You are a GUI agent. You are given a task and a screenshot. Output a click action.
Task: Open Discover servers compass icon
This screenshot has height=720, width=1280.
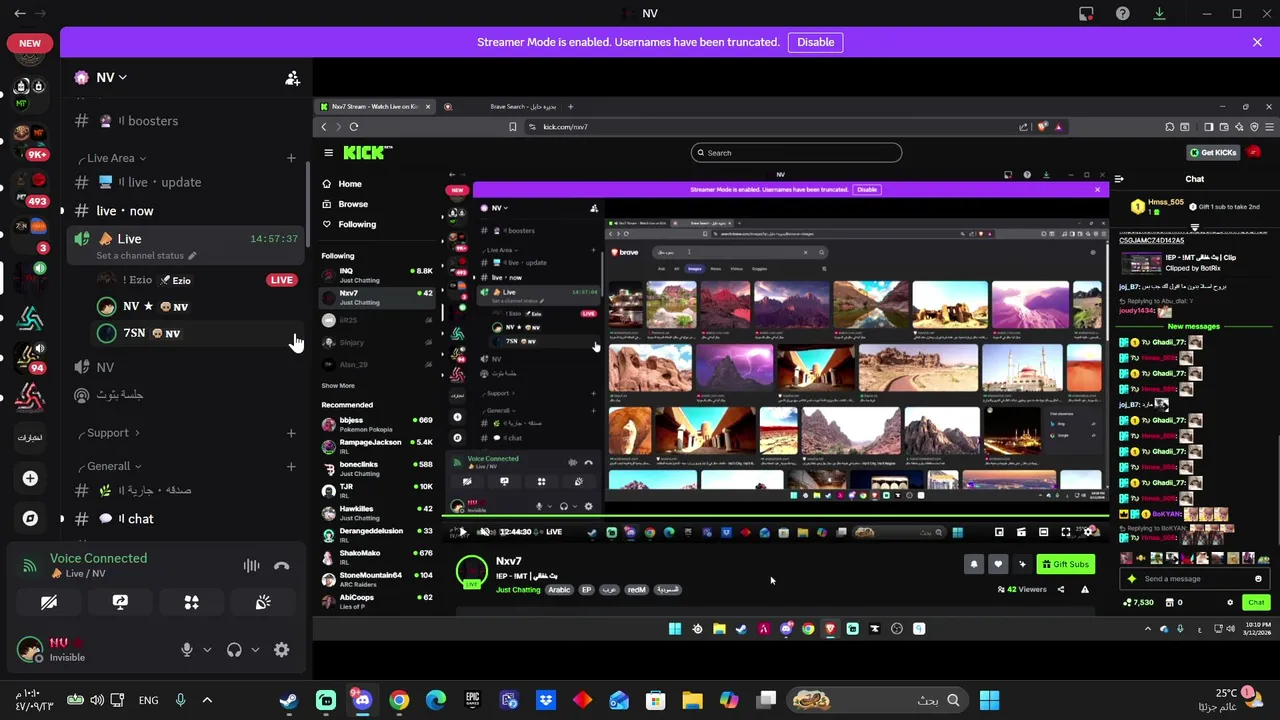[x=30, y=518]
